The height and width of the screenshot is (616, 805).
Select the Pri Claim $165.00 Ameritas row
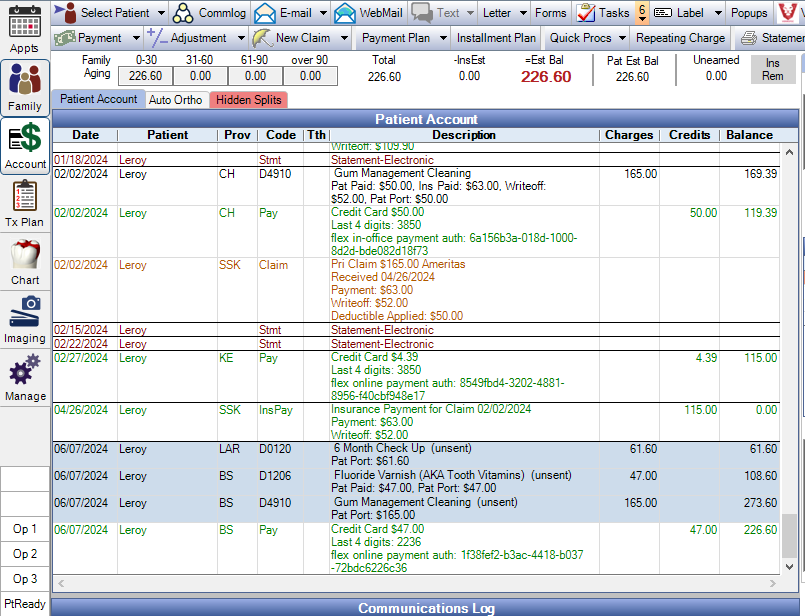tap(416, 290)
